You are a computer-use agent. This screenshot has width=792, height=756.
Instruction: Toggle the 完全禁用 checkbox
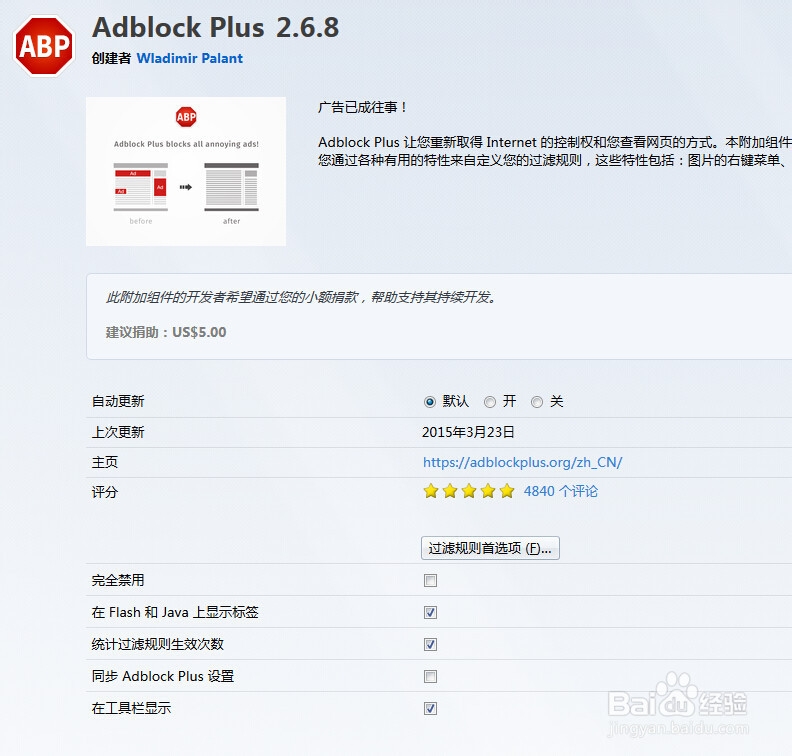click(x=430, y=581)
